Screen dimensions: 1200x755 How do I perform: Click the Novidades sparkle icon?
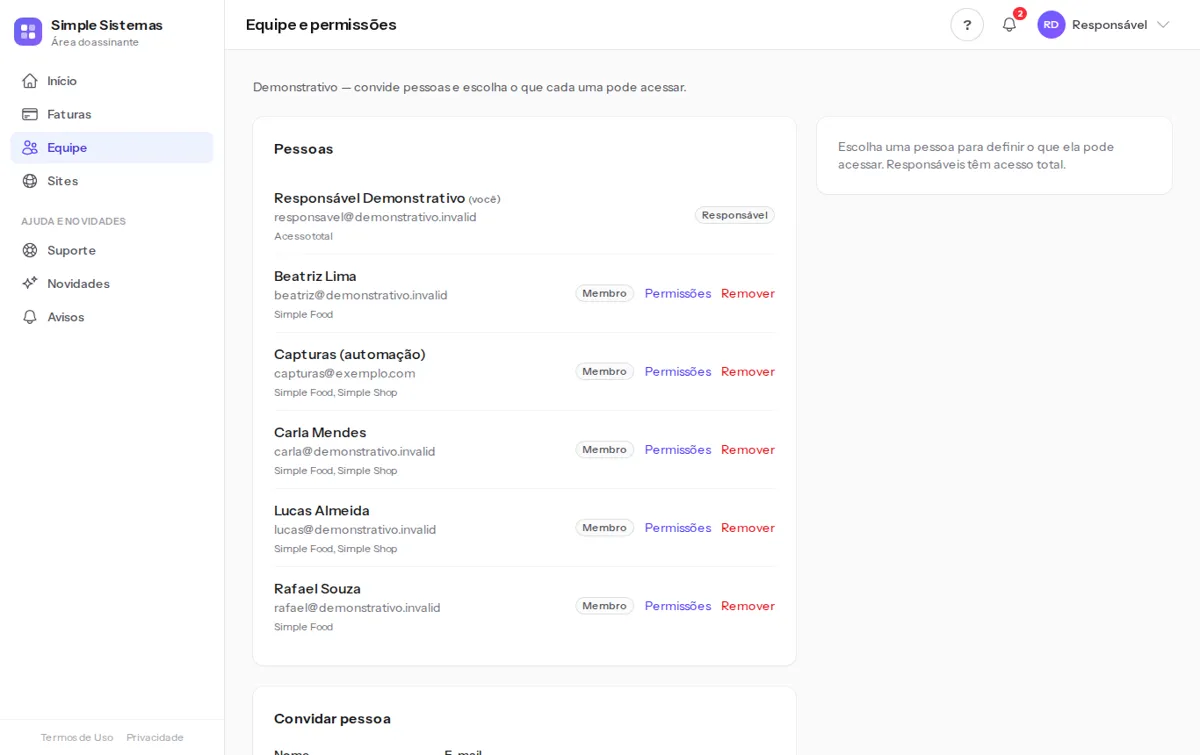click(30, 283)
